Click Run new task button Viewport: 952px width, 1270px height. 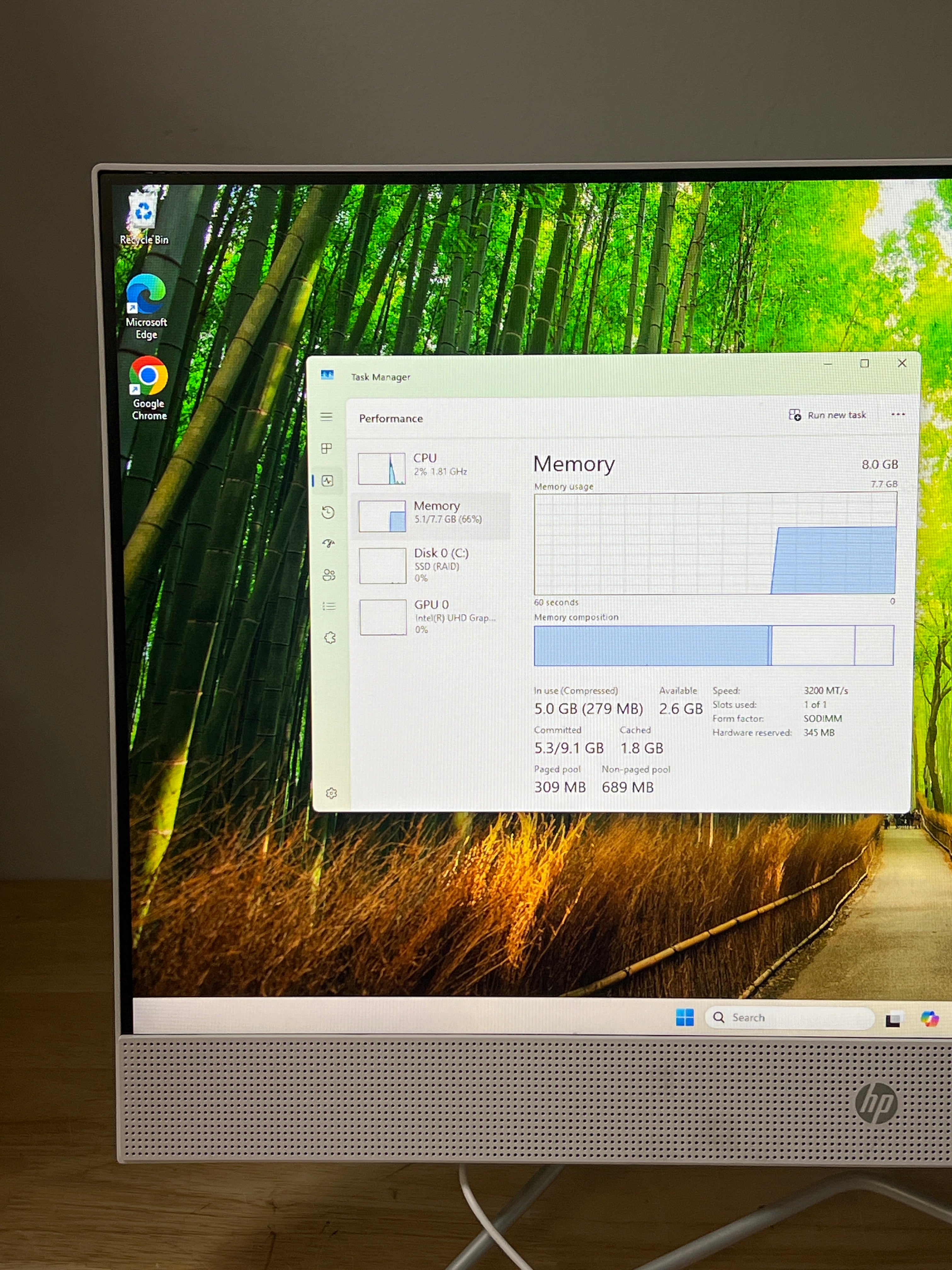(x=827, y=415)
